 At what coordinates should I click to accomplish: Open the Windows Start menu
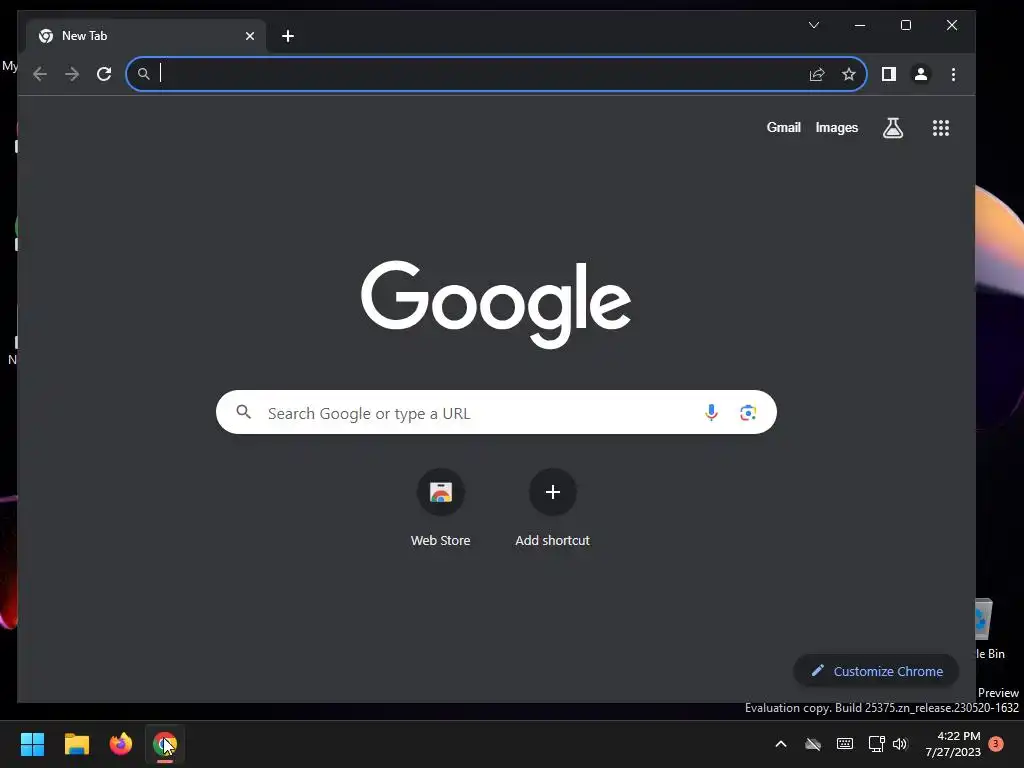[33, 744]
